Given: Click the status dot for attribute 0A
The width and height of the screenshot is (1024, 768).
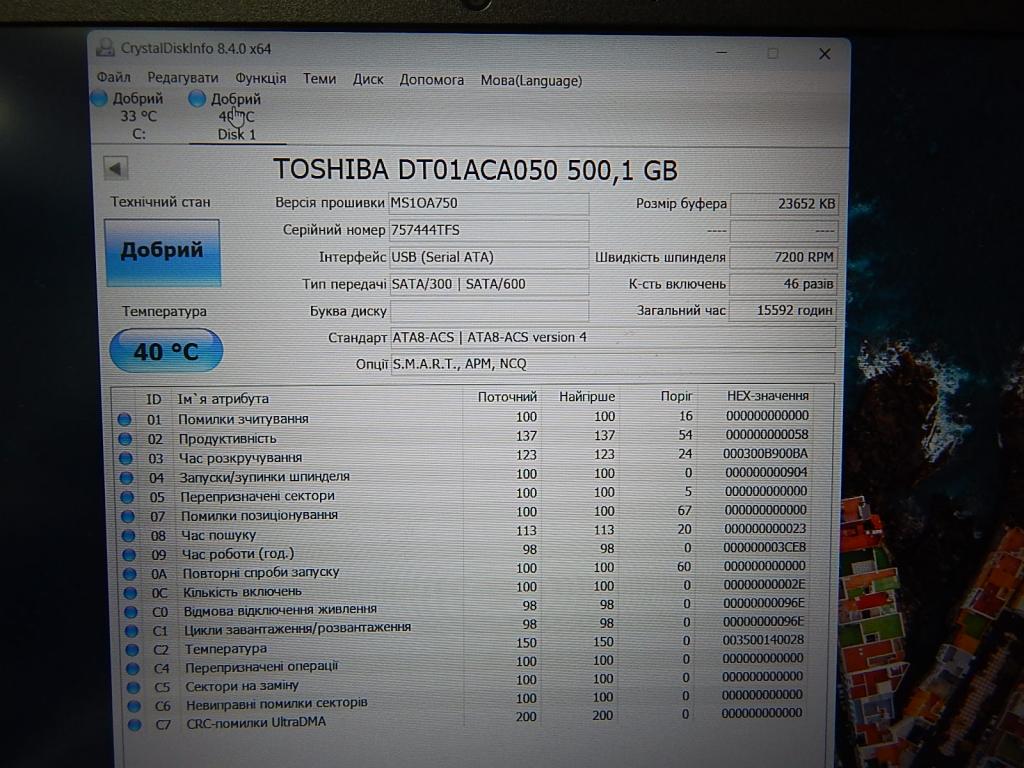Looking at the screenshot, I should 129,574.
